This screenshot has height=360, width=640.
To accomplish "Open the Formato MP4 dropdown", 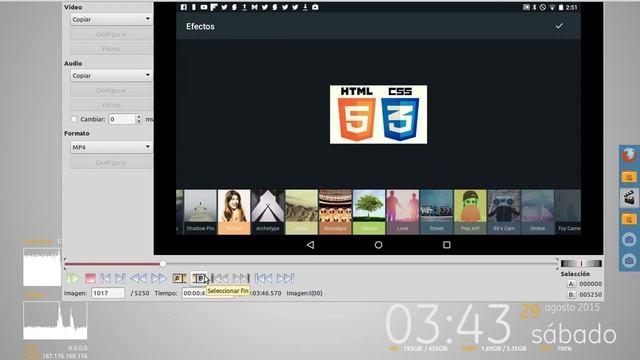I will click(x=111, y=147).
